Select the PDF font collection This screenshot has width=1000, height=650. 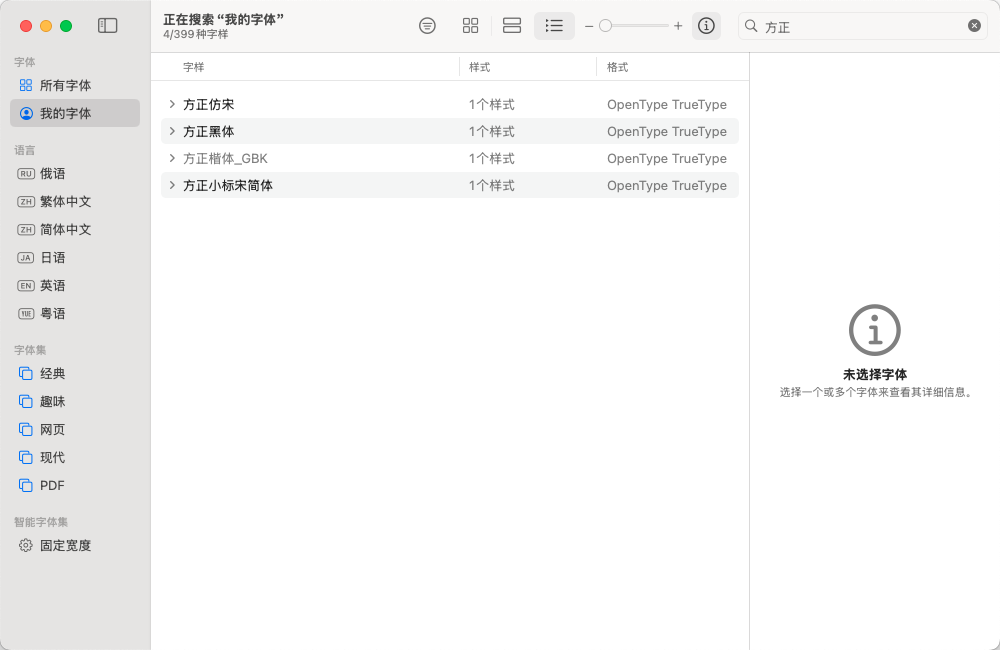click(52, 485)
